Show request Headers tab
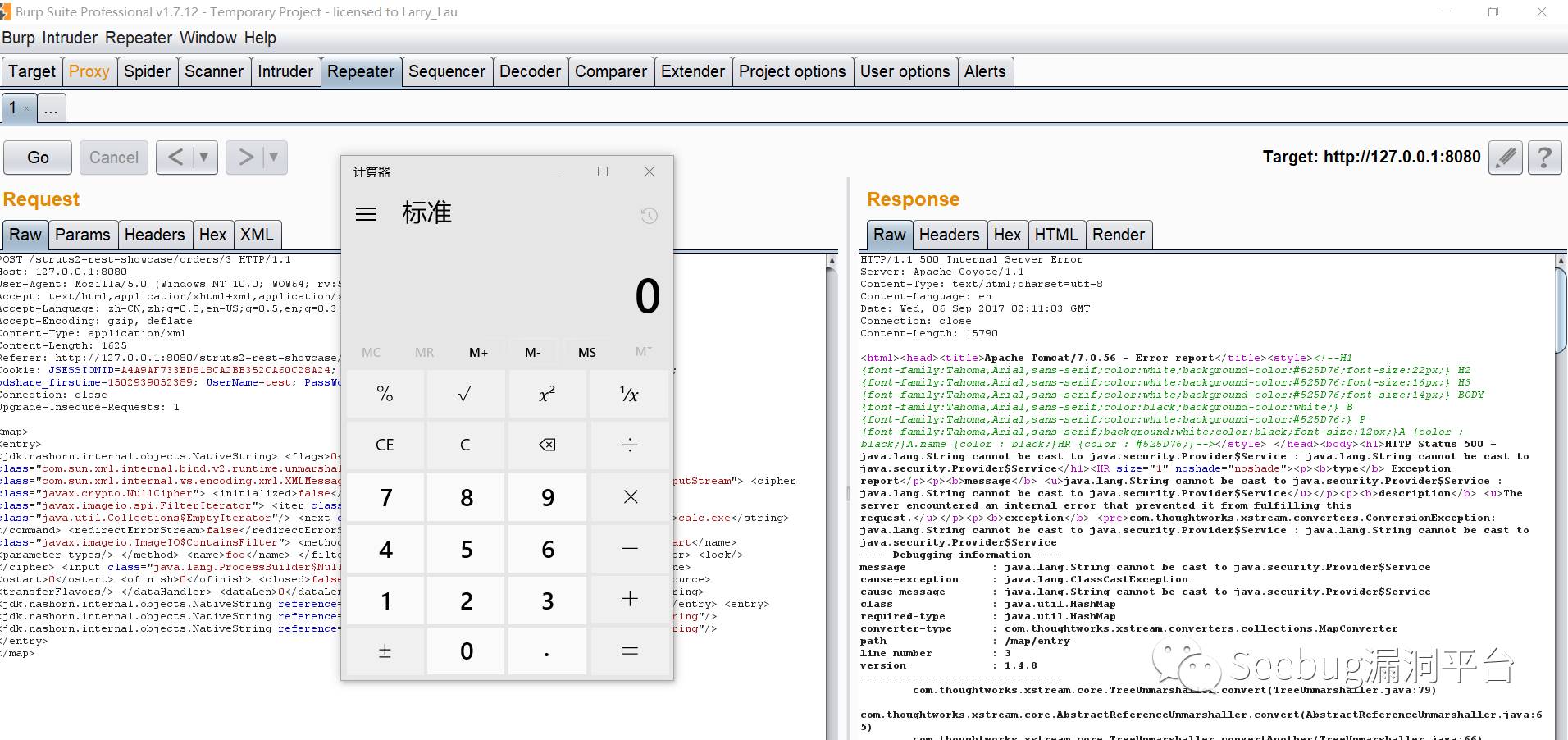 [x=154, y=235]
